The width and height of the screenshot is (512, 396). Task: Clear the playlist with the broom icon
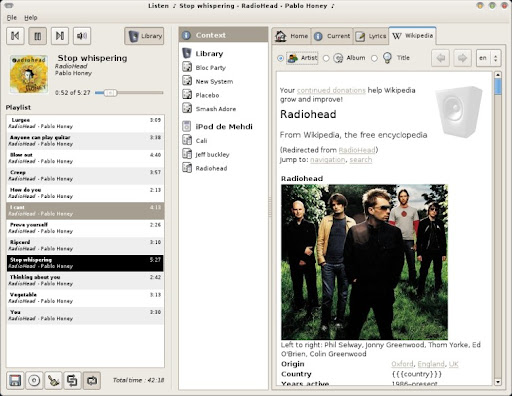53,380
